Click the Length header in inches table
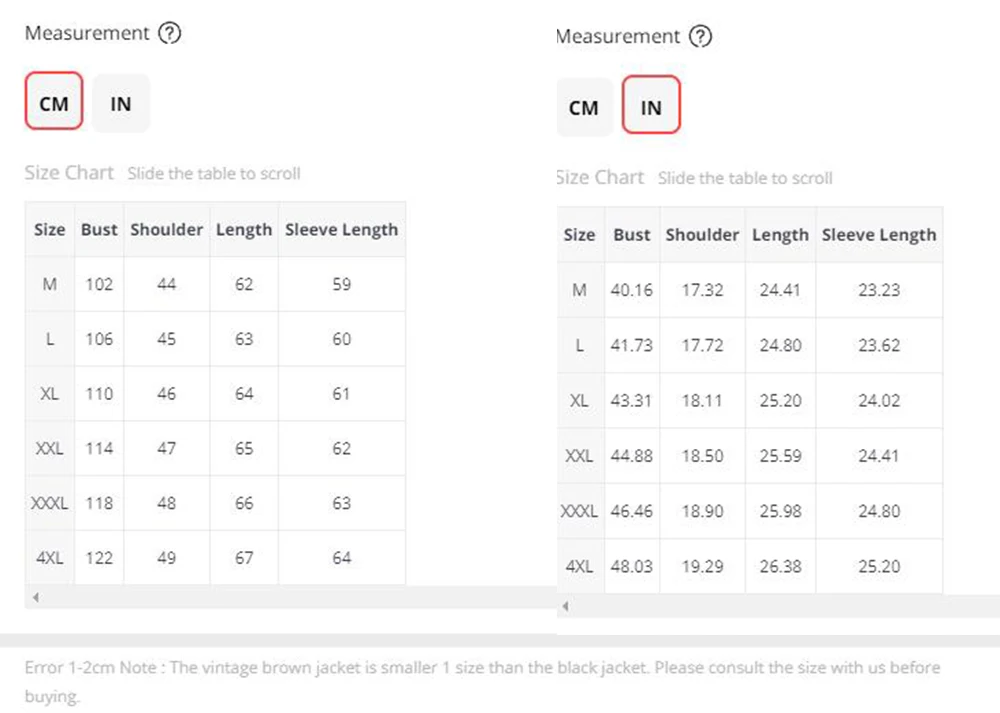 780,235
